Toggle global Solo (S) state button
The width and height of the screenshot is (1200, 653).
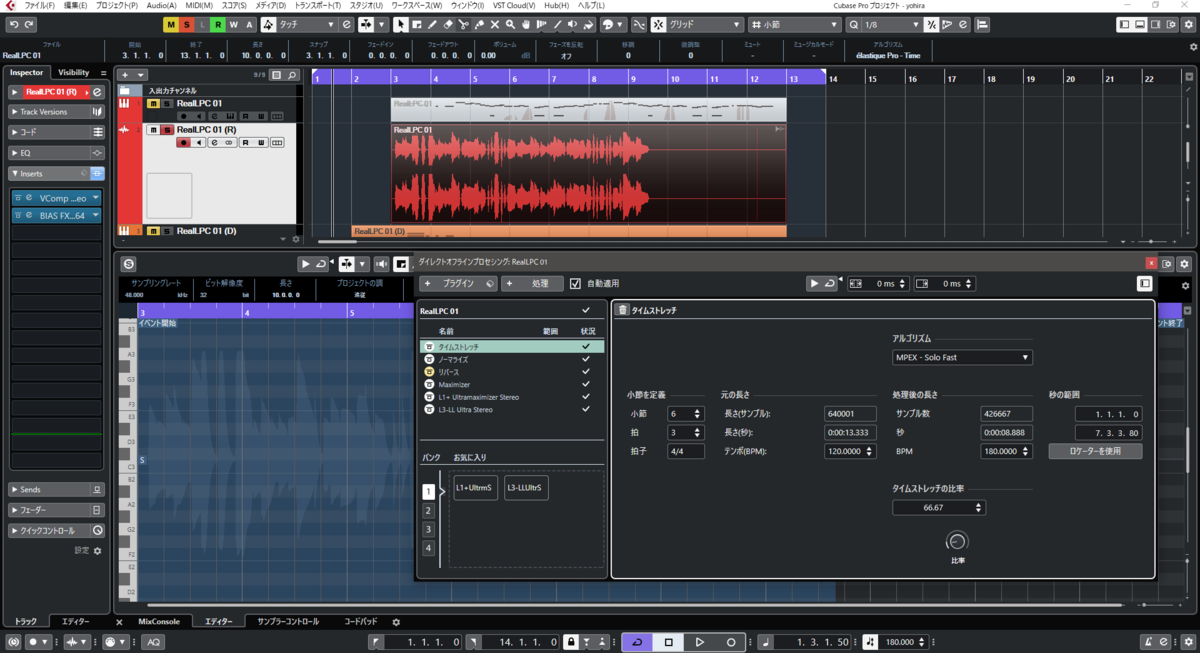pyautogui.click(x=187, y=24)
